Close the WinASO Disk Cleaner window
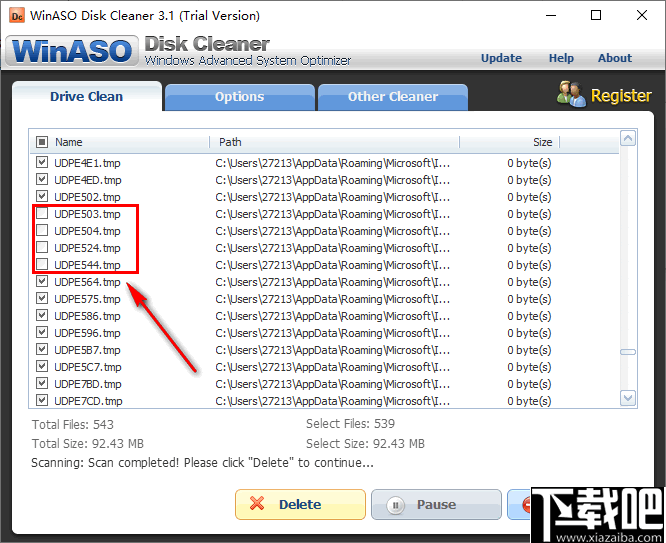 pos(642,15)
